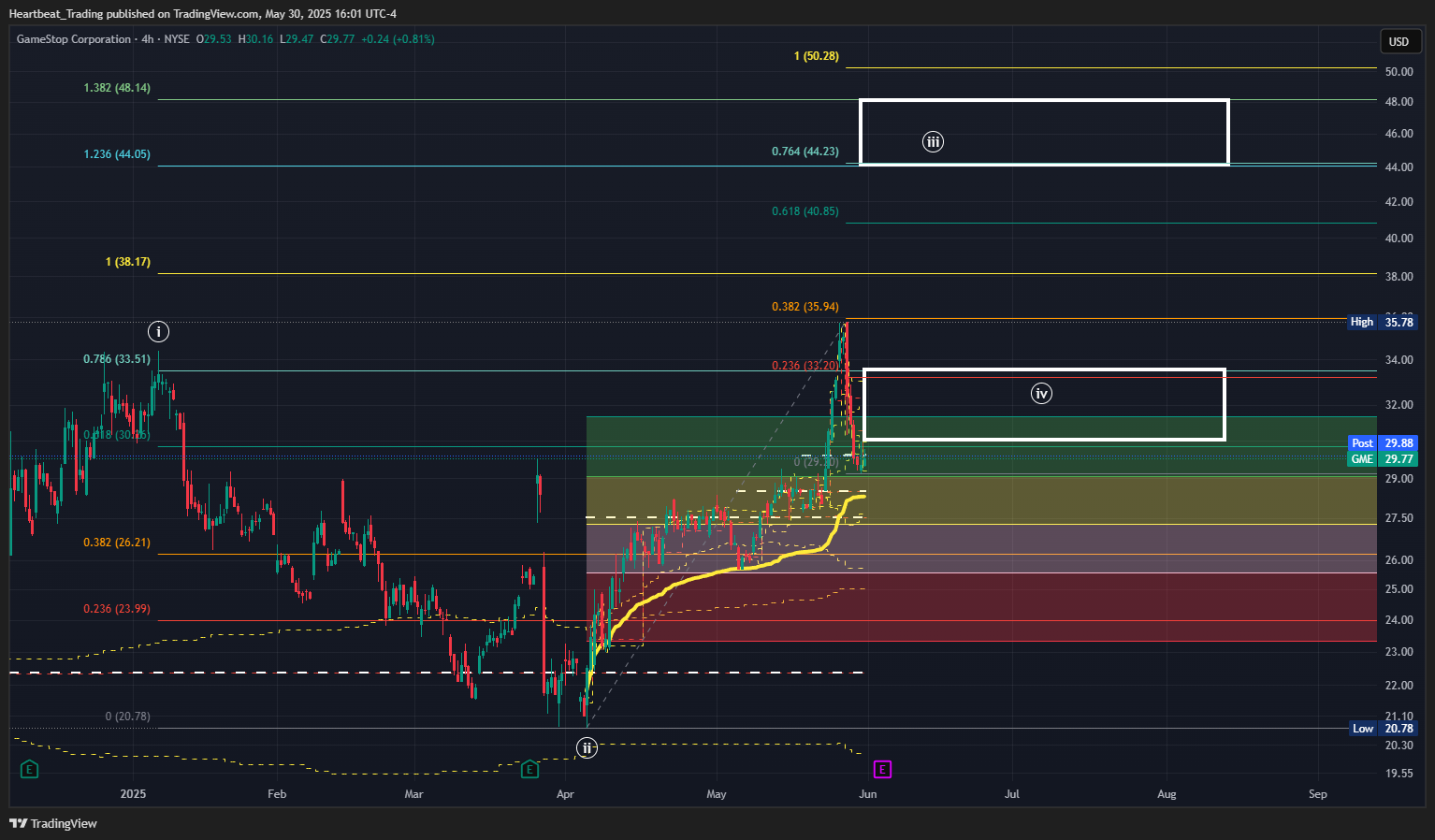Screen dimensions: 1435x840
Task: Select the 1.236 (44.05) Fibonacci label
Action: (117, 154)
